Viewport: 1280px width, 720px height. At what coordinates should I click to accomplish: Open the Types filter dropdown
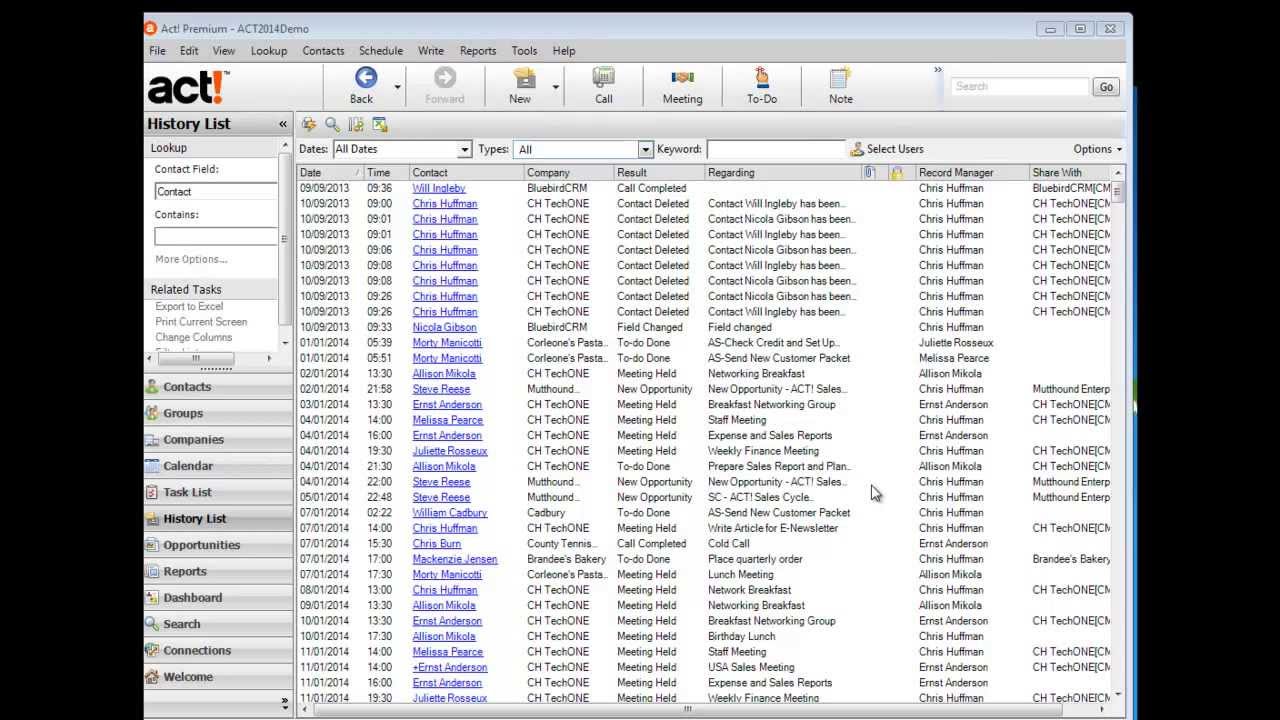[645, 150]
